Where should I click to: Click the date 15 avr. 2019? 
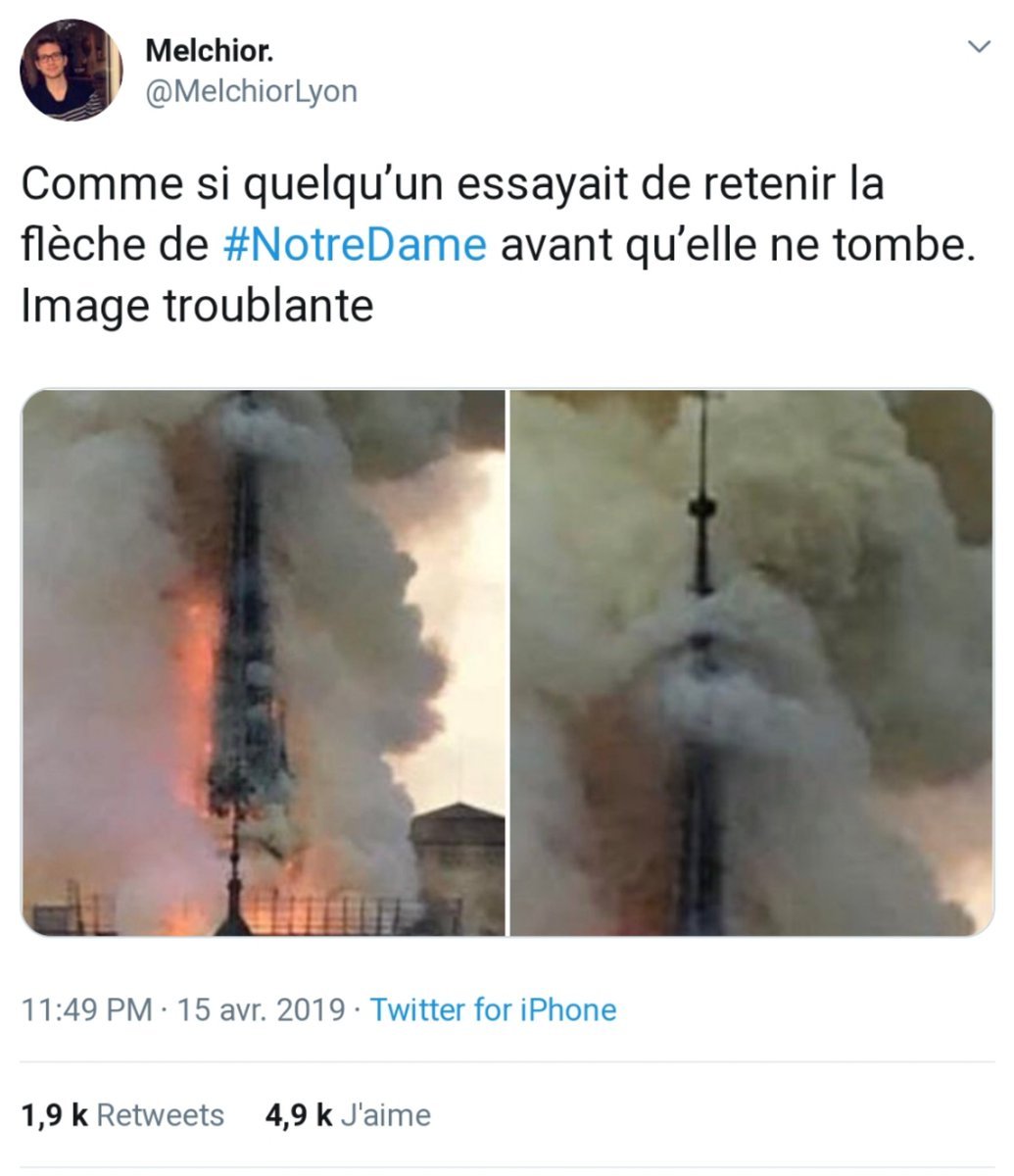click(x=260, y=1009)
